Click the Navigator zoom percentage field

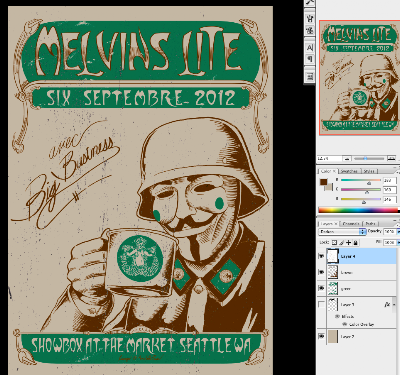tap(330, 159)
